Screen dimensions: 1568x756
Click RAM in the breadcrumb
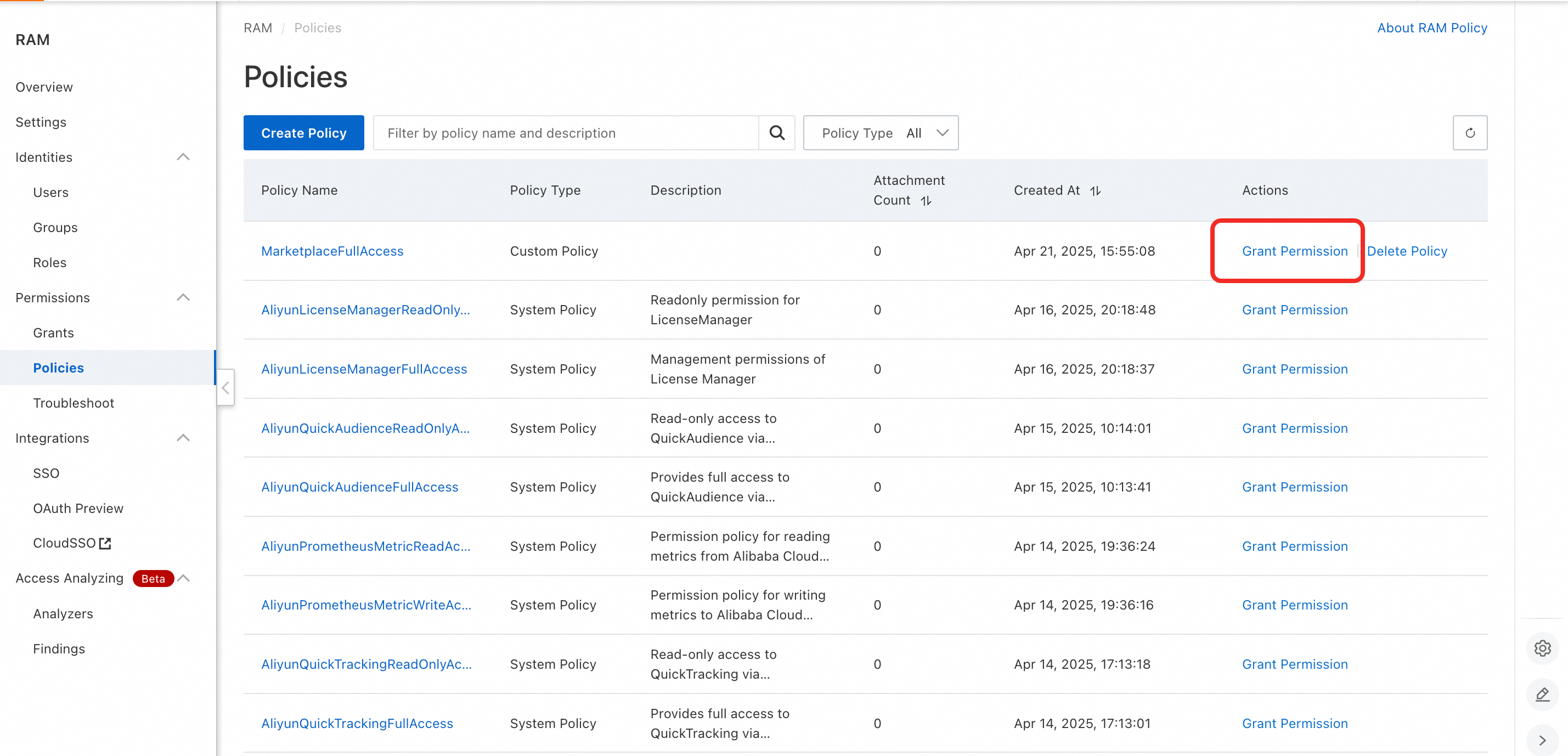click(x=257, y=27)
